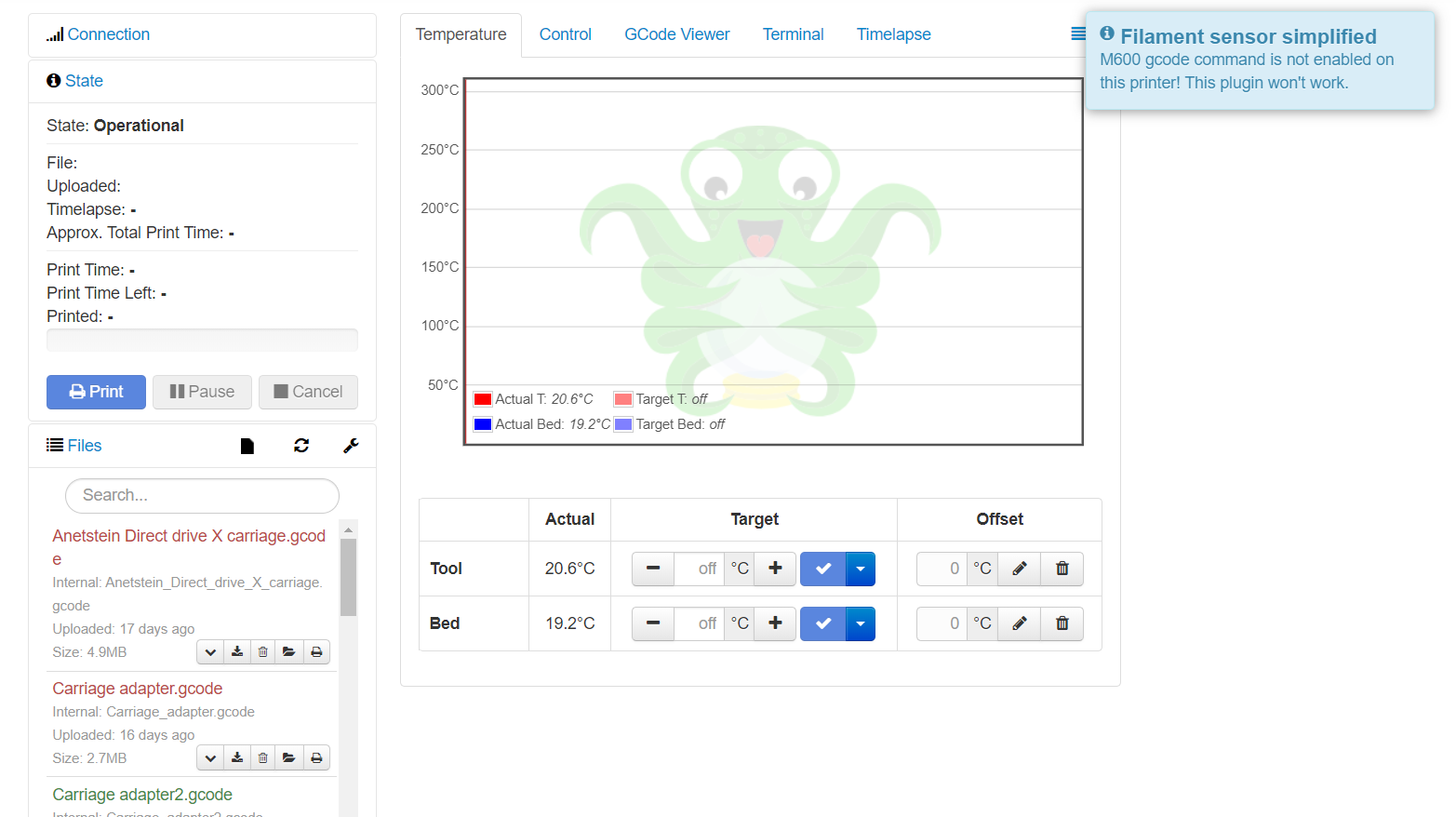Select Carriage adapter.gcode file name
The image size is (1456, 817).
coord(138,689)
